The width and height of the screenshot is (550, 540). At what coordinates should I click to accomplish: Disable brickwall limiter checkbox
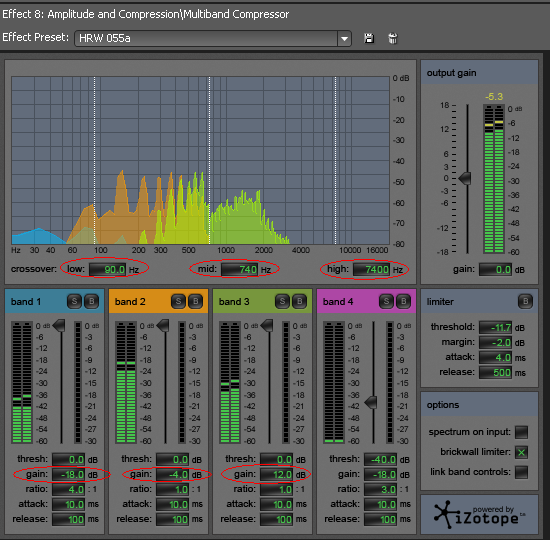(521, 452)
